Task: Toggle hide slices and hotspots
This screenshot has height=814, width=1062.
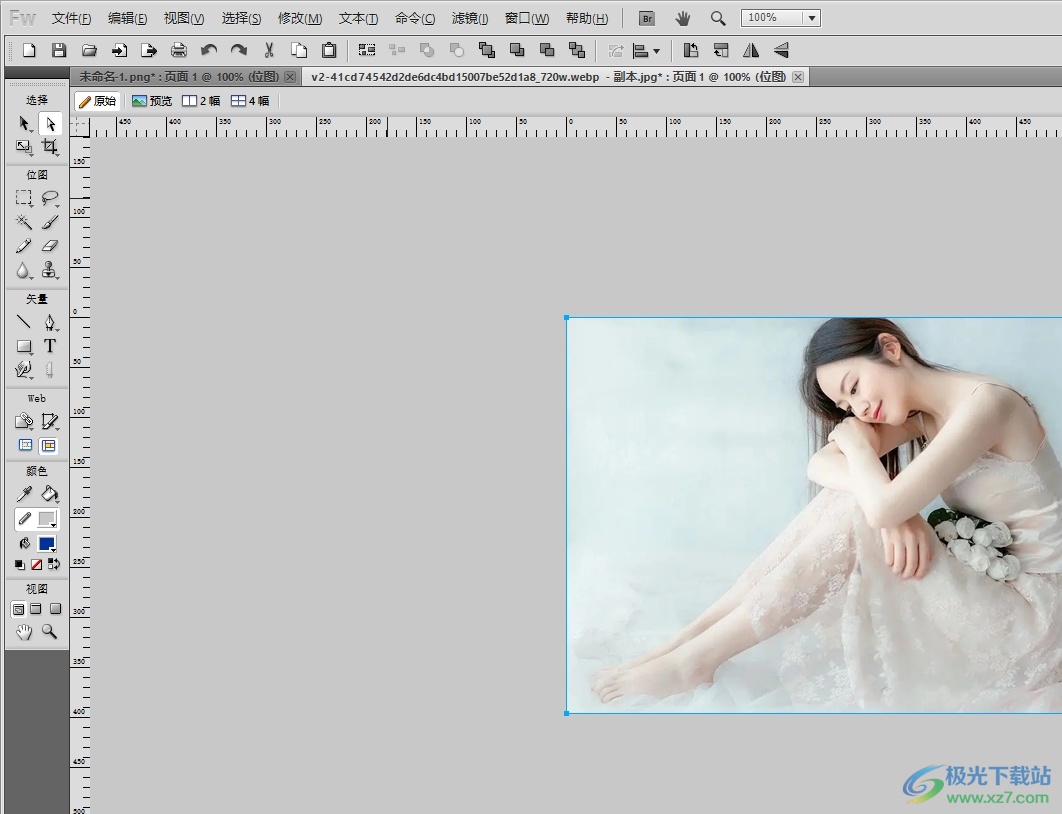Action: point(25,446)
